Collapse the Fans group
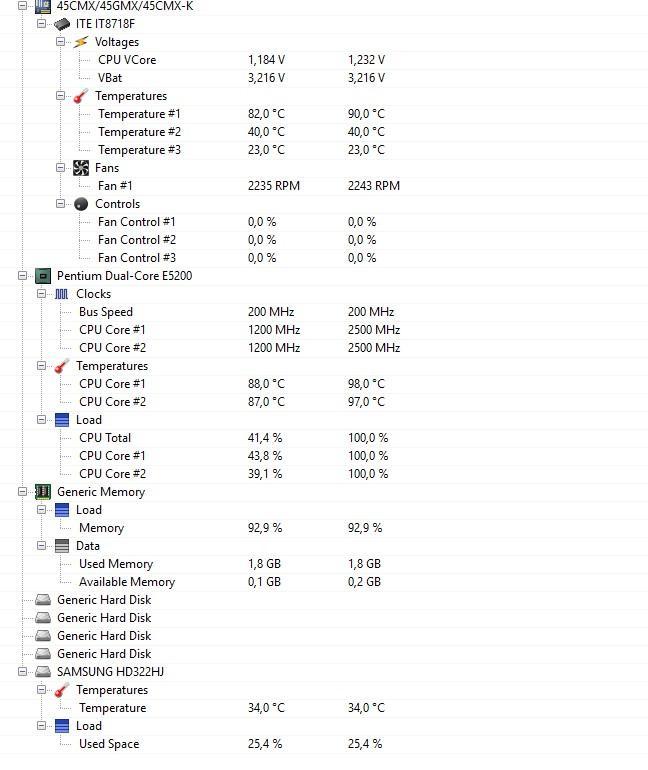The width and height of the screenshot is (648, 770). coord(60,168)
